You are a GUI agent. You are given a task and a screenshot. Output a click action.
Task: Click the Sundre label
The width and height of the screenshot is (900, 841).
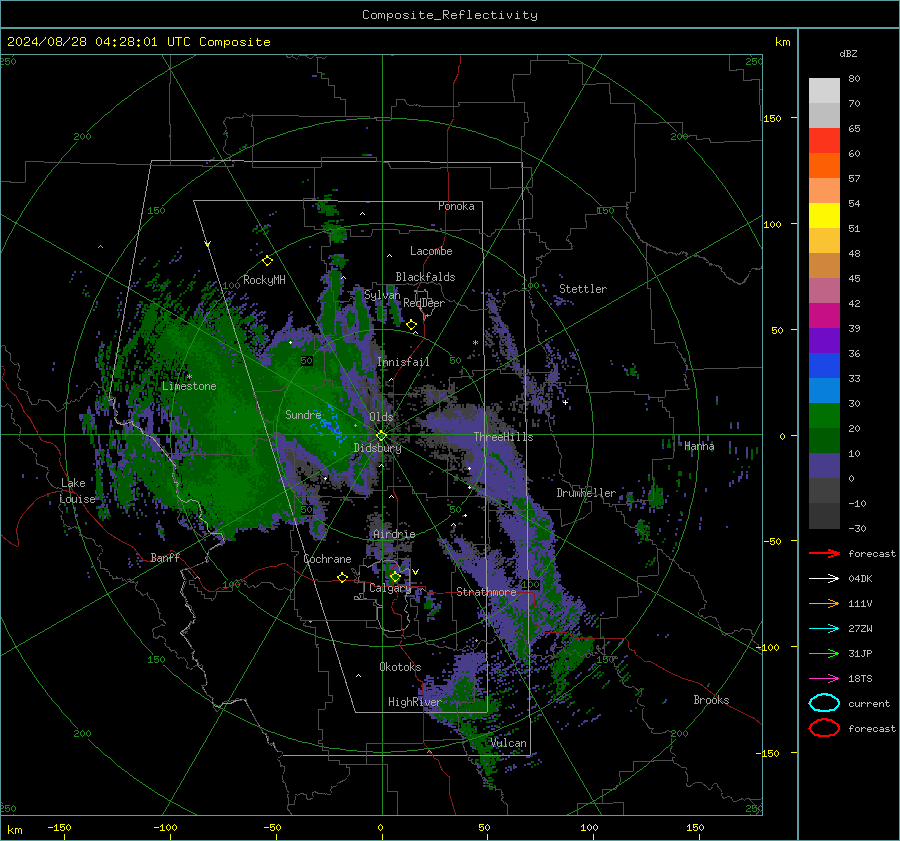click(303, 414)
